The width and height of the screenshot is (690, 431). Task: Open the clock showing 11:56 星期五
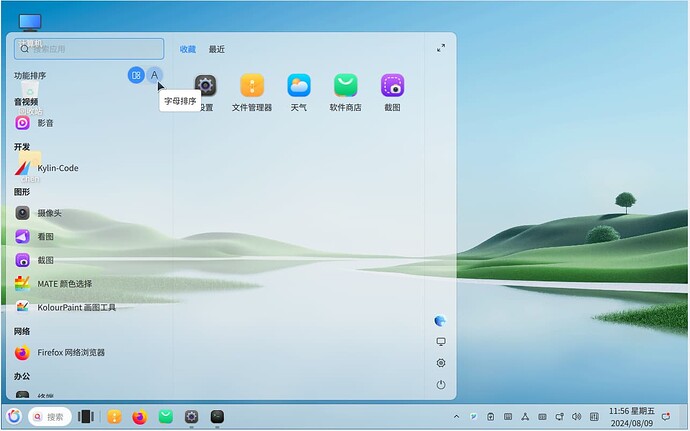631,417
